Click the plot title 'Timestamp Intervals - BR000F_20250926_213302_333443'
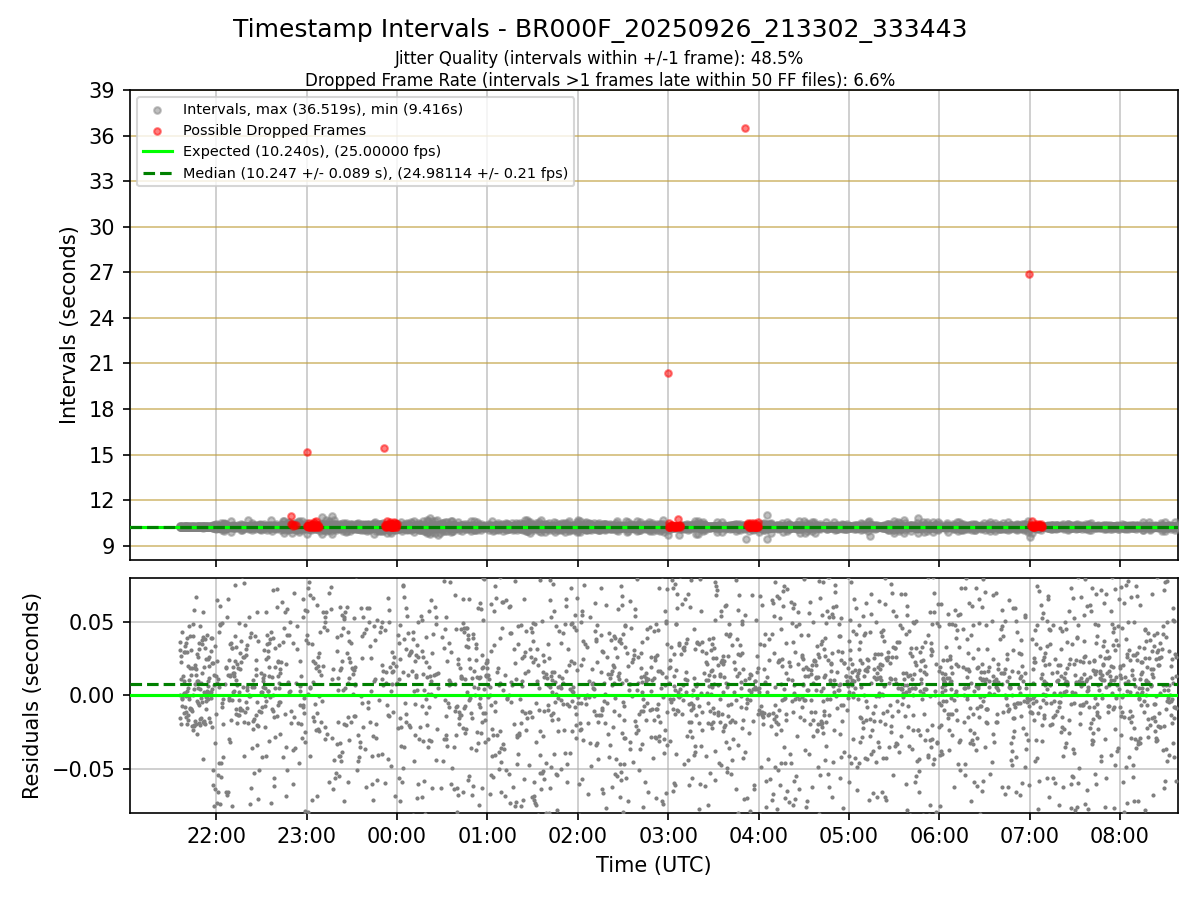 point(600,29)
